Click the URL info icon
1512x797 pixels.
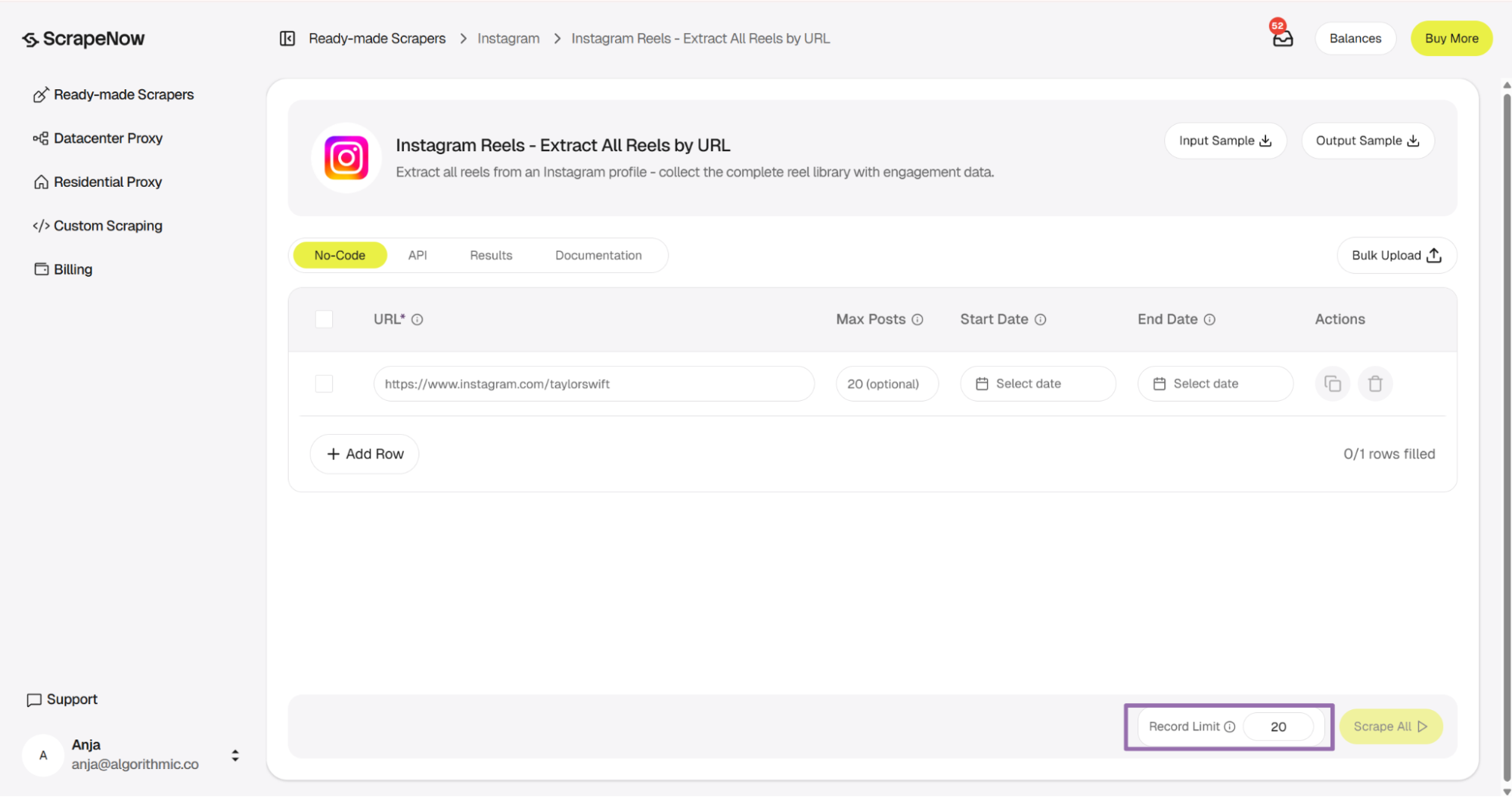tap(417, 320)
